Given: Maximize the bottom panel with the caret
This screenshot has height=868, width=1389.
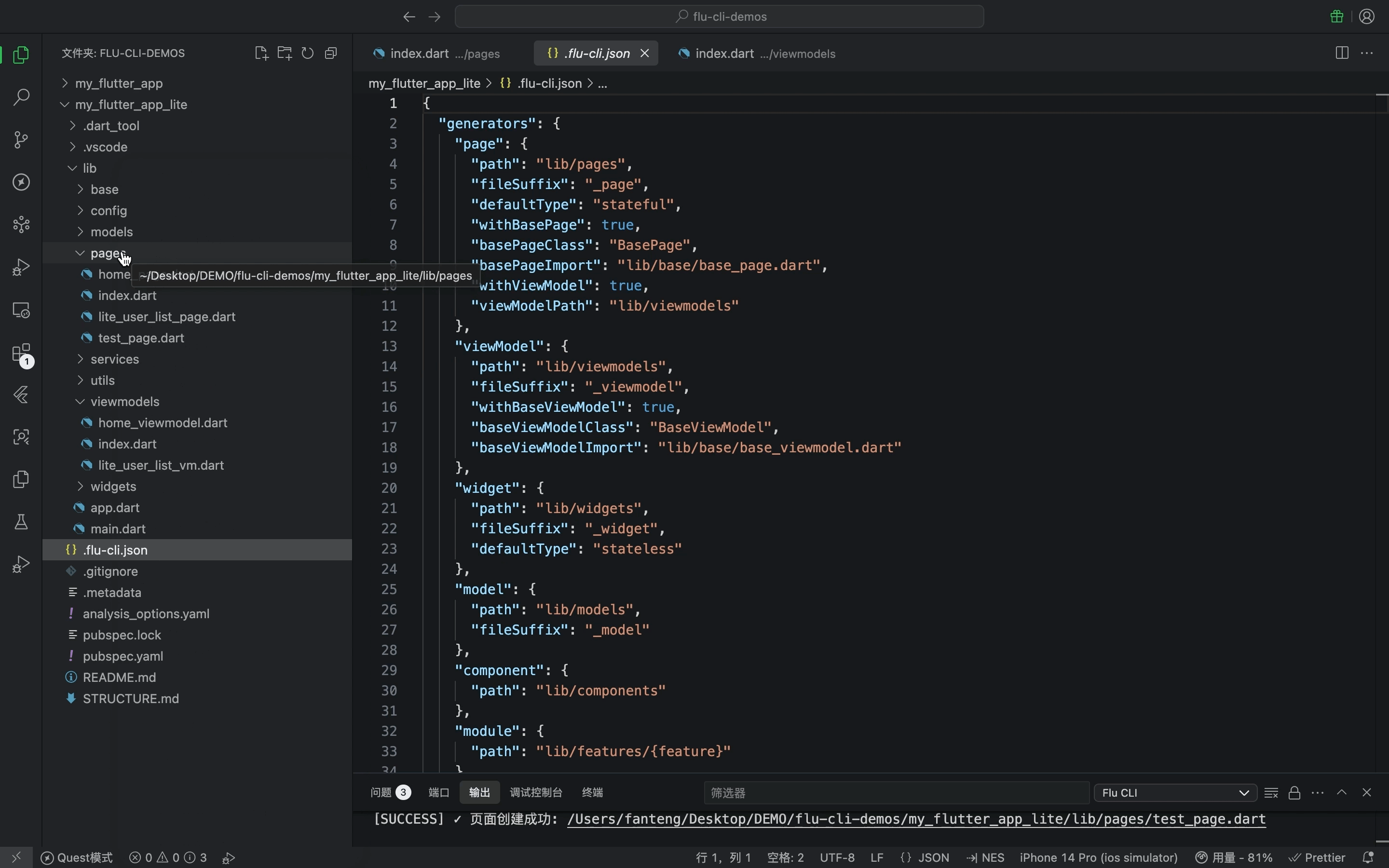Looking at the screenshot, I should [x=1341, y=793].
